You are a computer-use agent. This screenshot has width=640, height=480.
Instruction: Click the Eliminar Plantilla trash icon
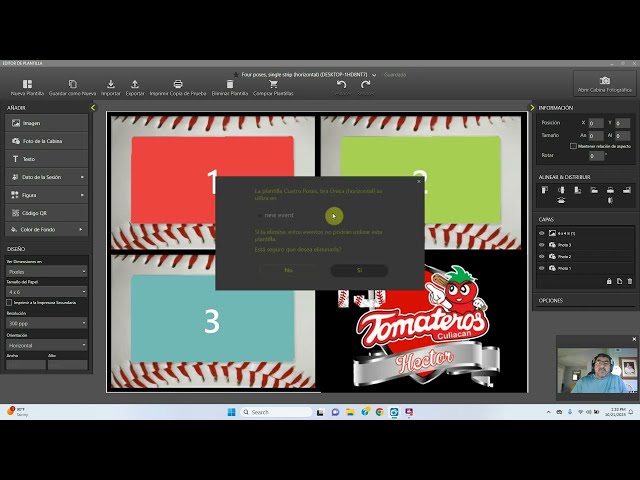pos(230,84)
